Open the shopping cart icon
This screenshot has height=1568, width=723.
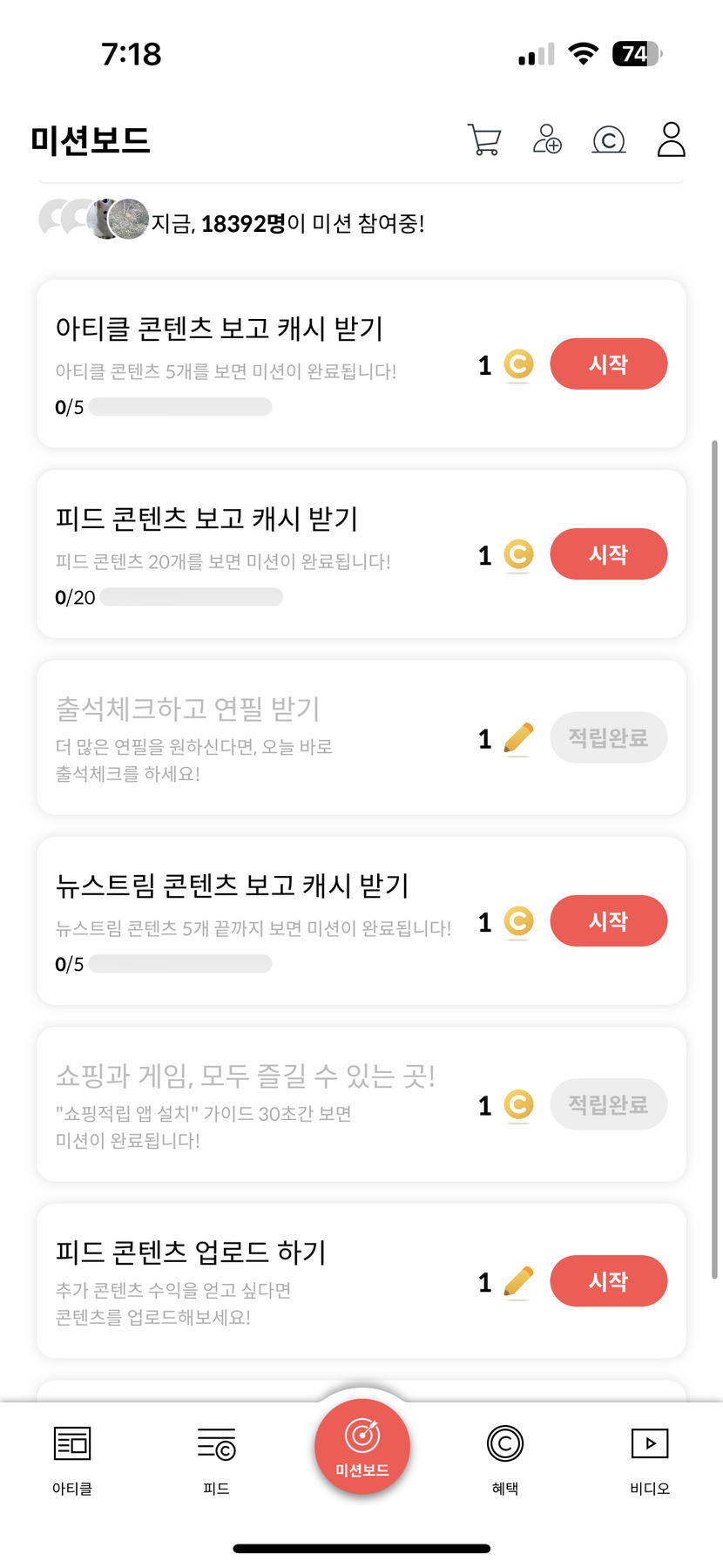click(483, 139)
